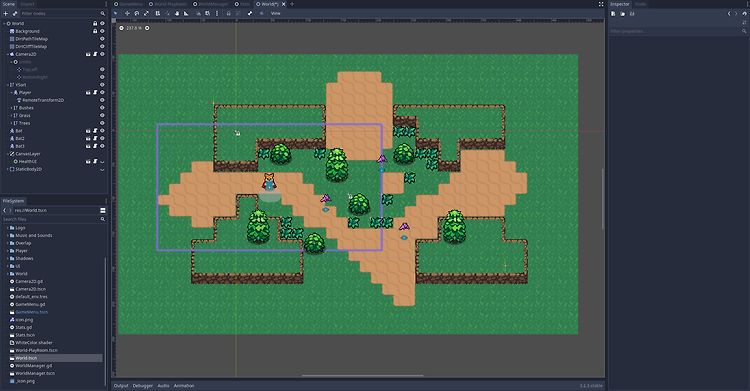Go to previous object in Inspector history

coord(729,13)
